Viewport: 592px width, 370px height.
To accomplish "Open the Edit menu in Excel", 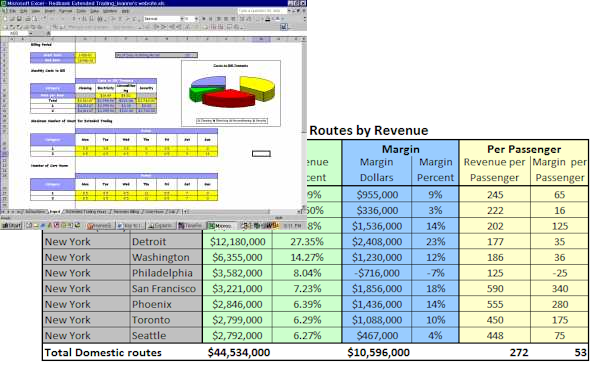I will pyautogui.click(x=23, y=11).
